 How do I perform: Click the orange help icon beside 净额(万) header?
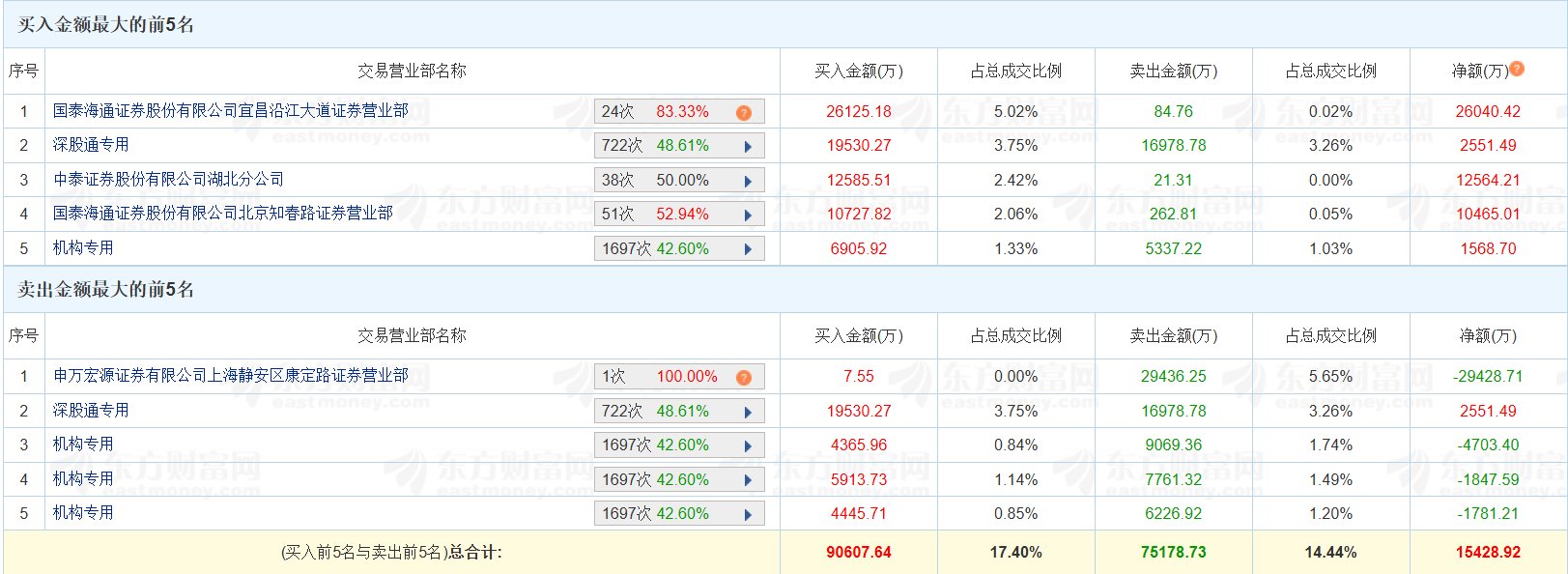[1517, 69]
